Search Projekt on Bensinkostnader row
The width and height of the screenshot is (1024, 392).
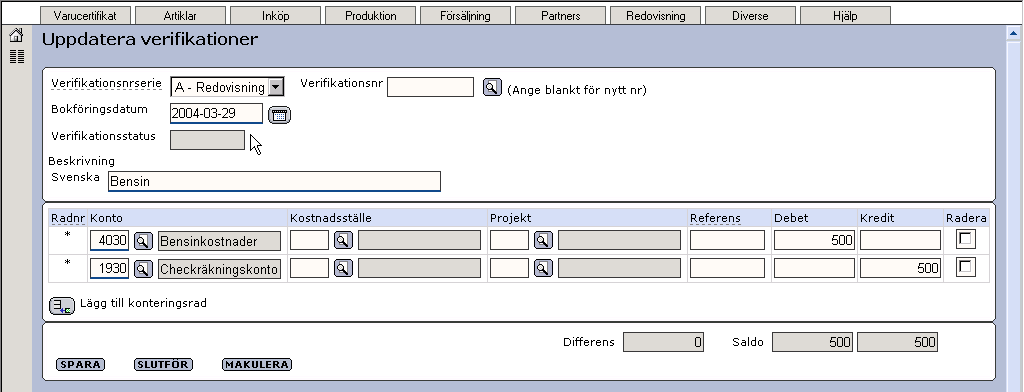(x=543, y=240)
